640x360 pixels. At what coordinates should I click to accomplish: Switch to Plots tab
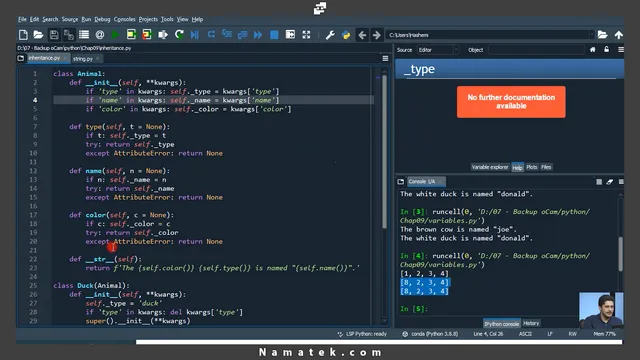tap(531, 167)
